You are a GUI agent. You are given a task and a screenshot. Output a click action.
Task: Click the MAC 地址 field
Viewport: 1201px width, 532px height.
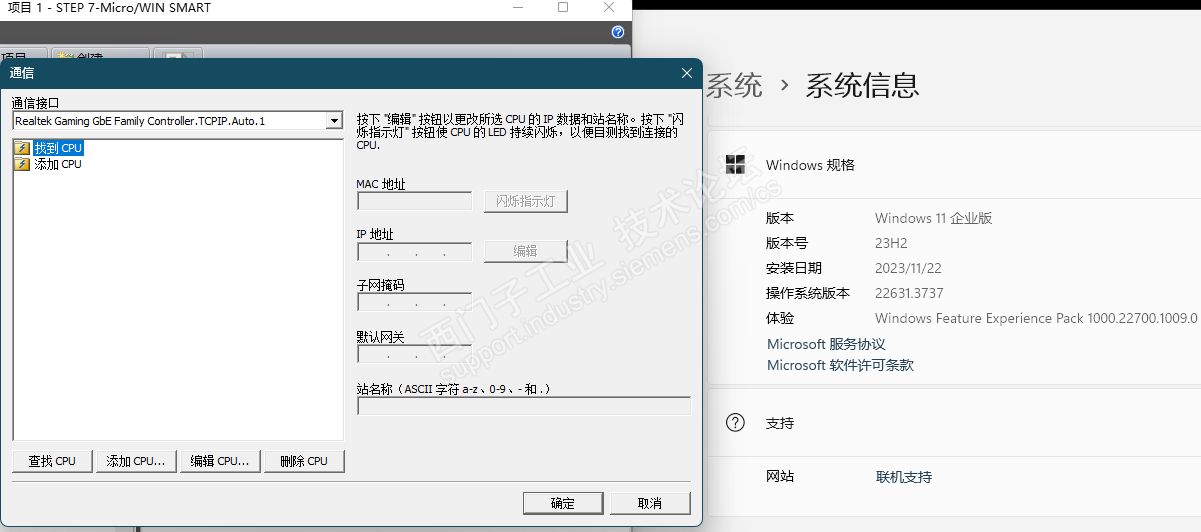(x=415, y=201)
